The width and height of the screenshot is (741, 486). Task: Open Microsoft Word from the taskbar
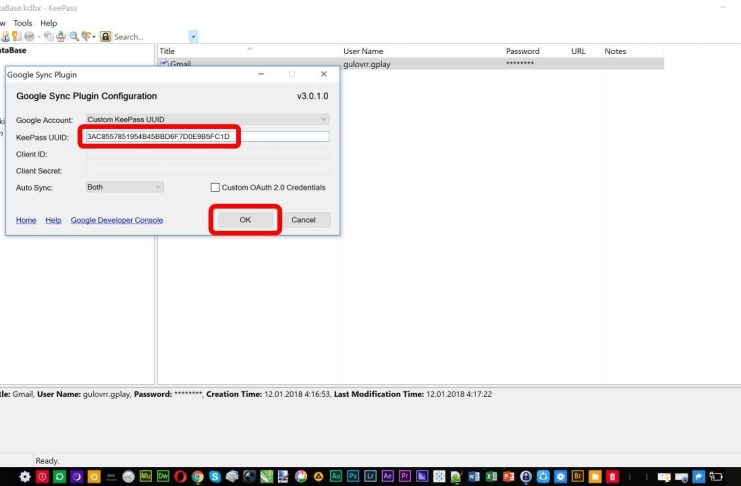coord(474,477)
